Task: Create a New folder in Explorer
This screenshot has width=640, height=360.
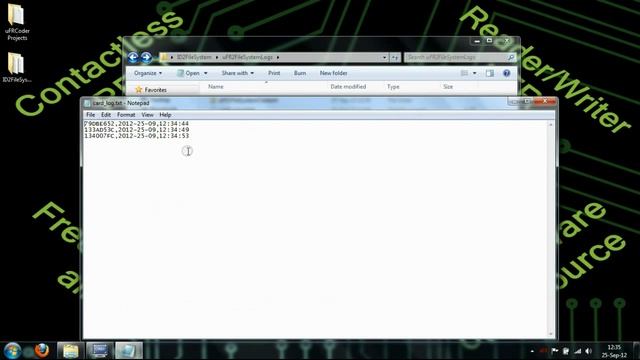Action: tap(333, 73)
